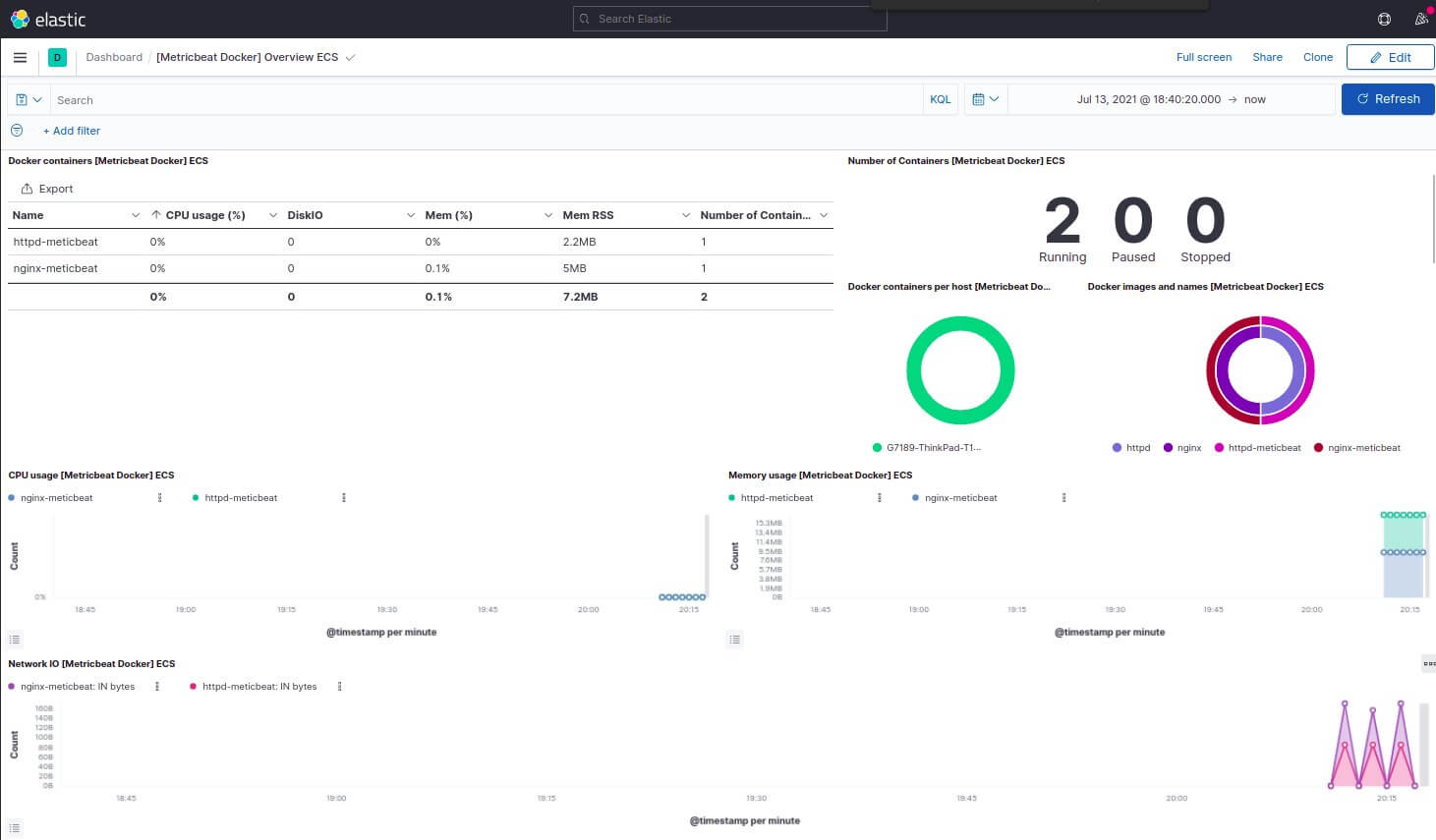Open the date quick menu dropdown
Image resolution: width=1436 pixels, height=840 pixels.
point(985,99)
